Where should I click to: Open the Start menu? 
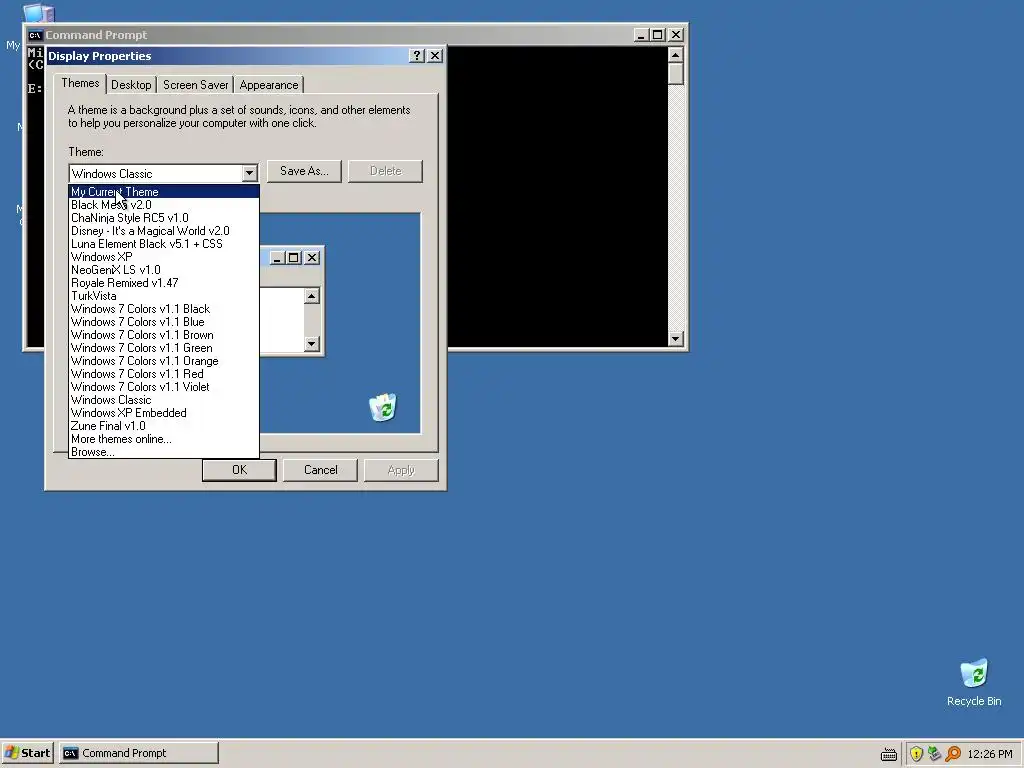(x=27, y=753)
